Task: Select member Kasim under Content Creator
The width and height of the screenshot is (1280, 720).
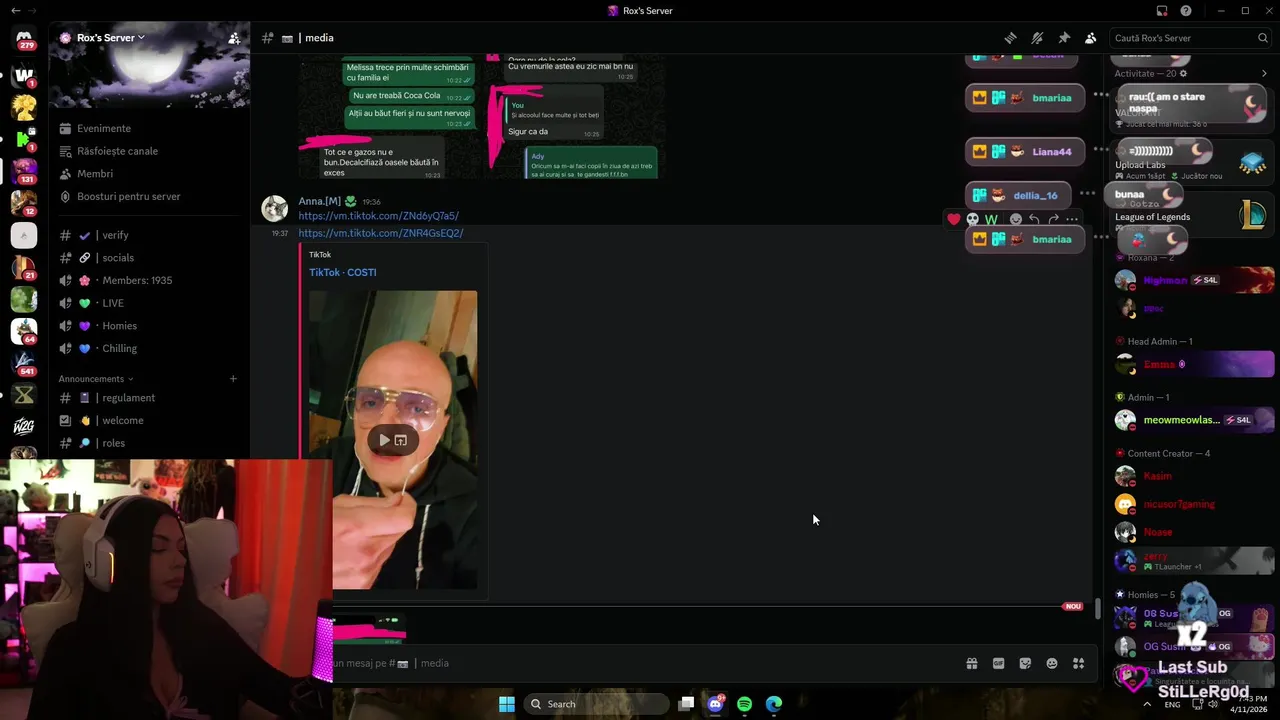Action: pos(1192,476)
